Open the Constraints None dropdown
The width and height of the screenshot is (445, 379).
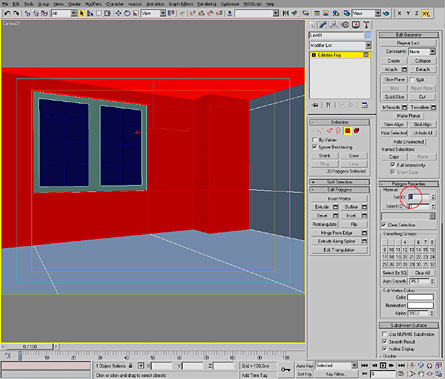tap(422, 52)
